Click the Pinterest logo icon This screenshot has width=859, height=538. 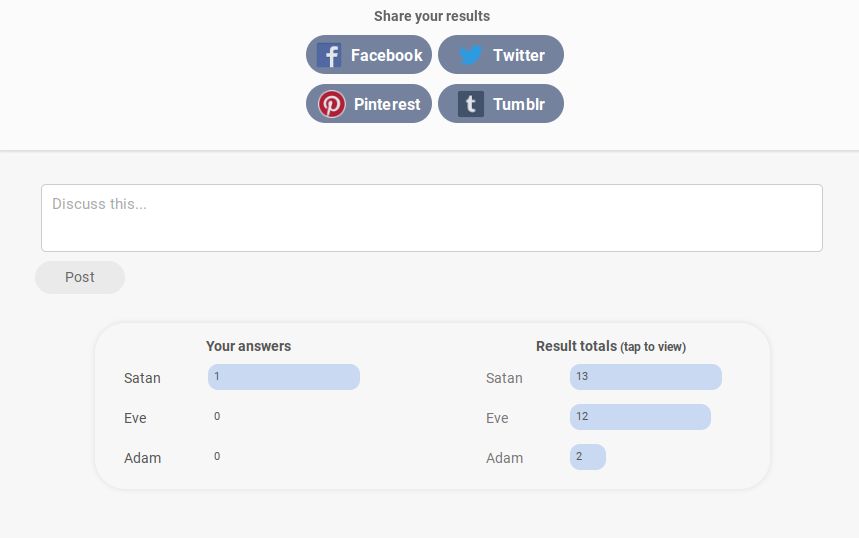331,104
